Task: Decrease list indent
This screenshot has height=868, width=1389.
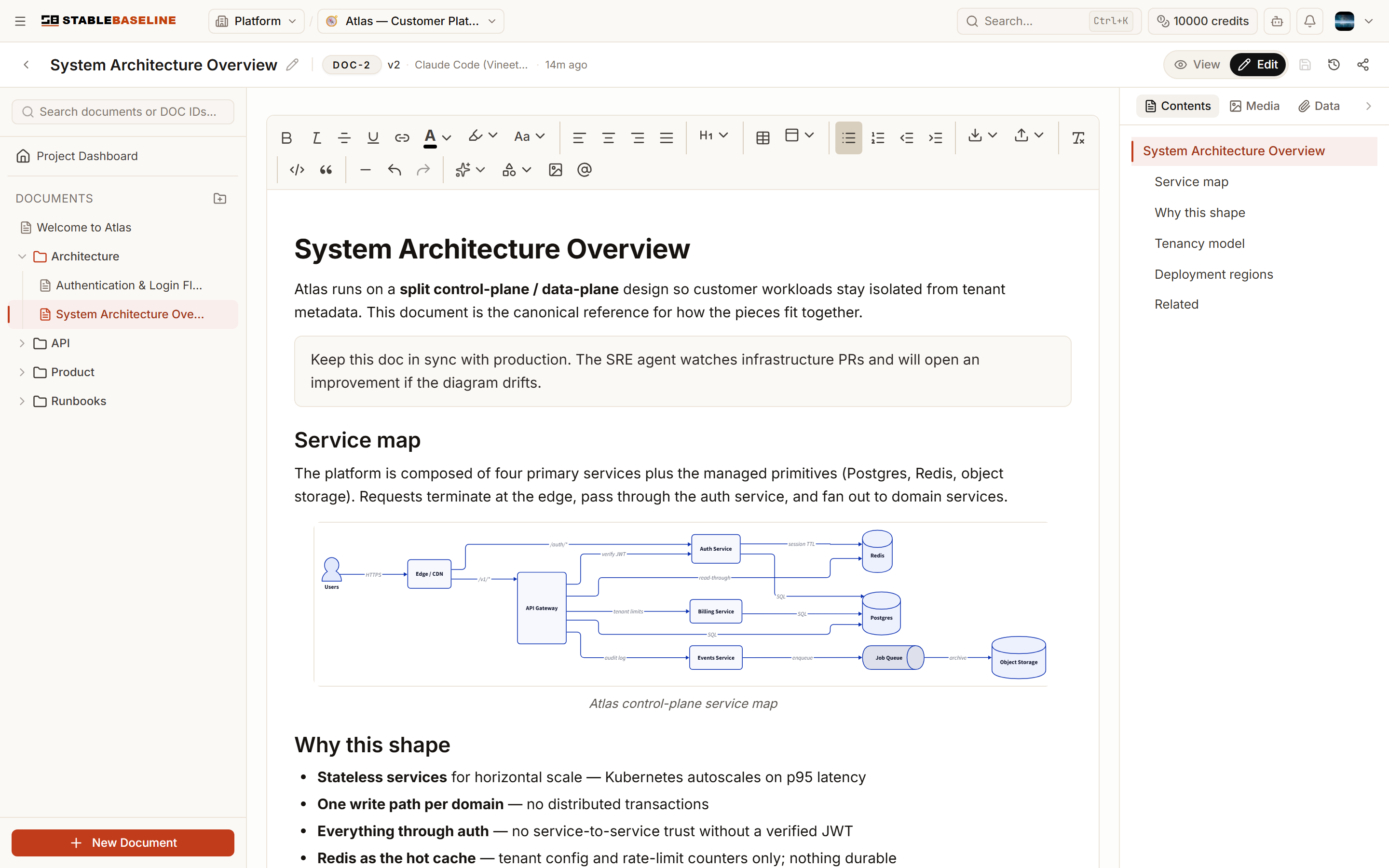Action: click(x=907, y=138)
